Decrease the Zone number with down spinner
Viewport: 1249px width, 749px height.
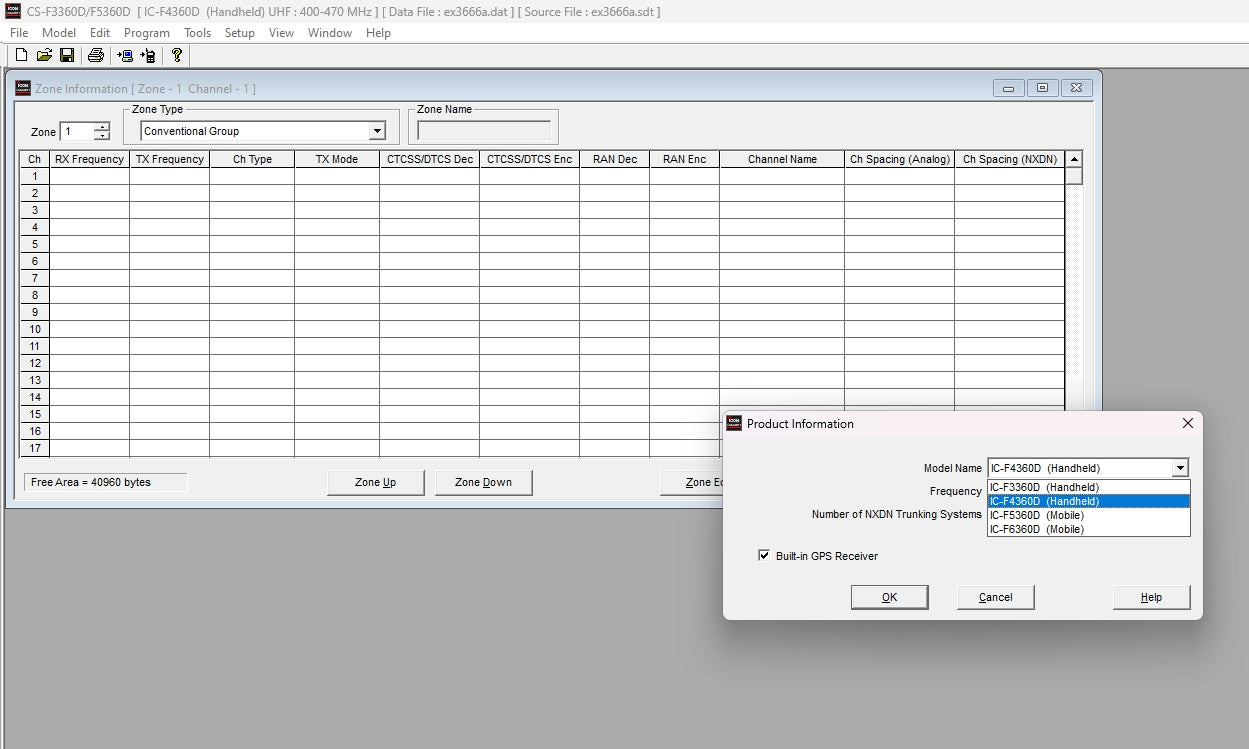[x=102, y=136]
